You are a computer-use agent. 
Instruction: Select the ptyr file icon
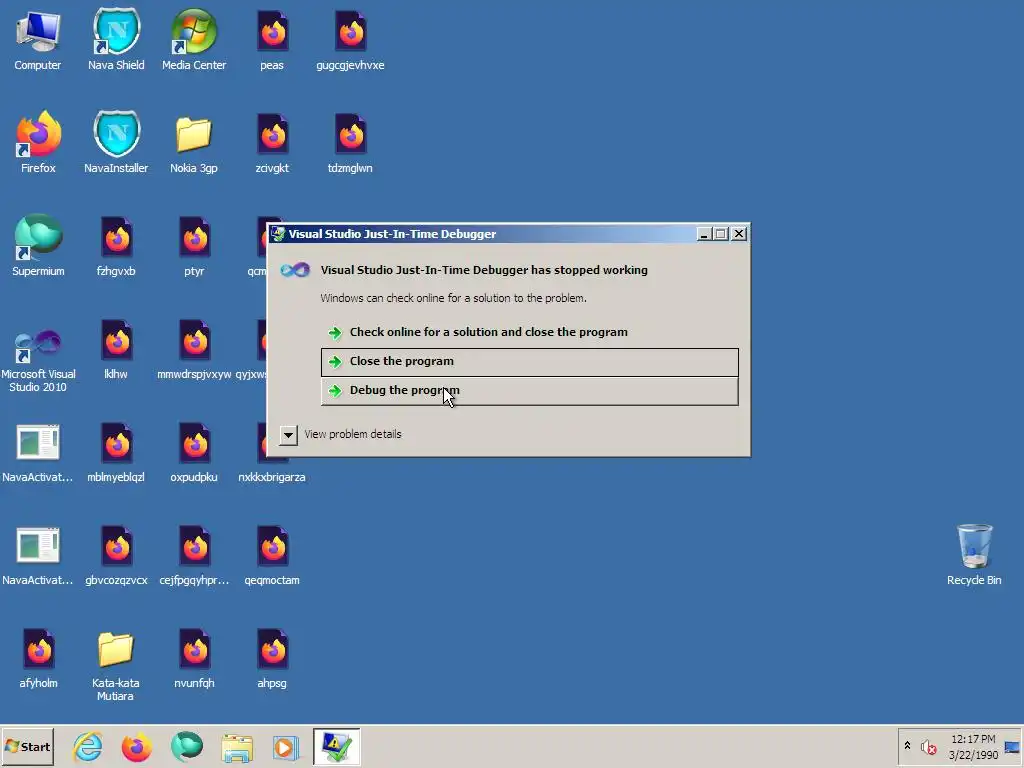(x=194, y=247)
